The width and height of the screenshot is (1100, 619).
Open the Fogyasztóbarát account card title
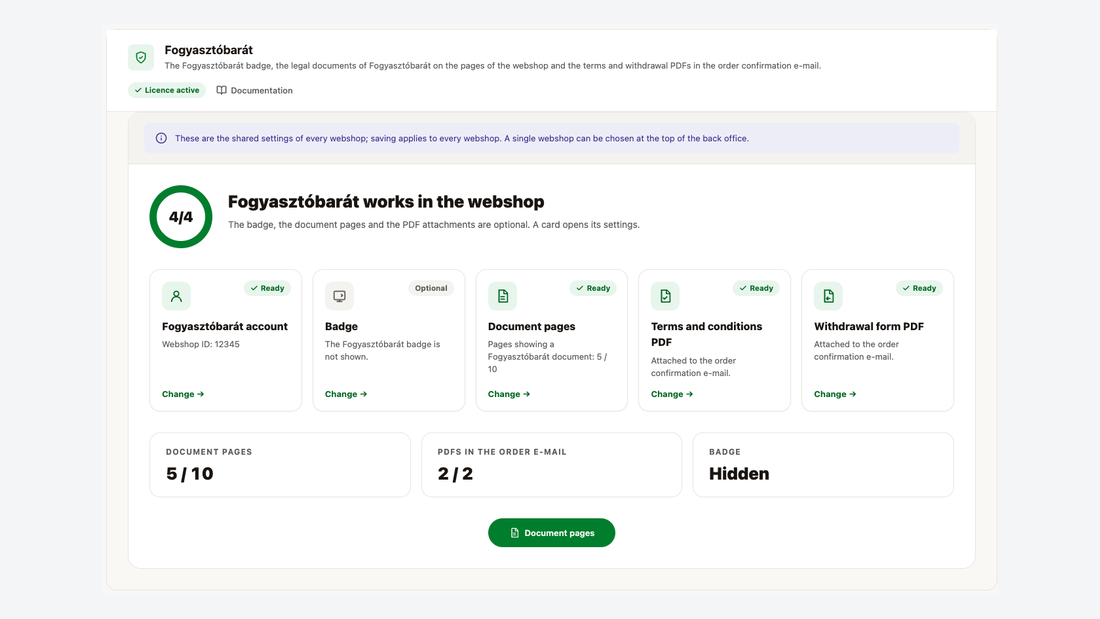pos(224,326)
